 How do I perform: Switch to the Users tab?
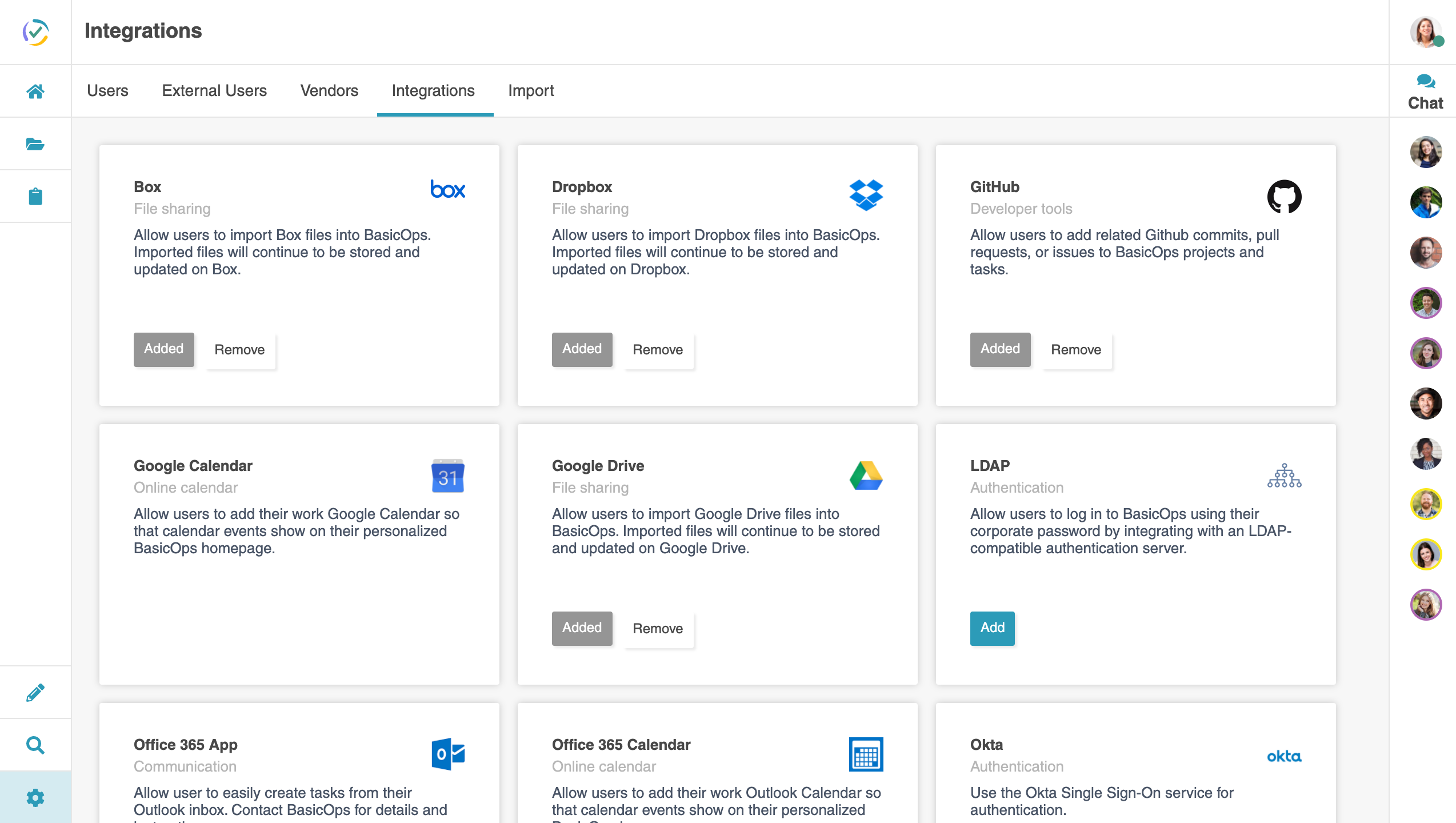[x=107, y=90]
